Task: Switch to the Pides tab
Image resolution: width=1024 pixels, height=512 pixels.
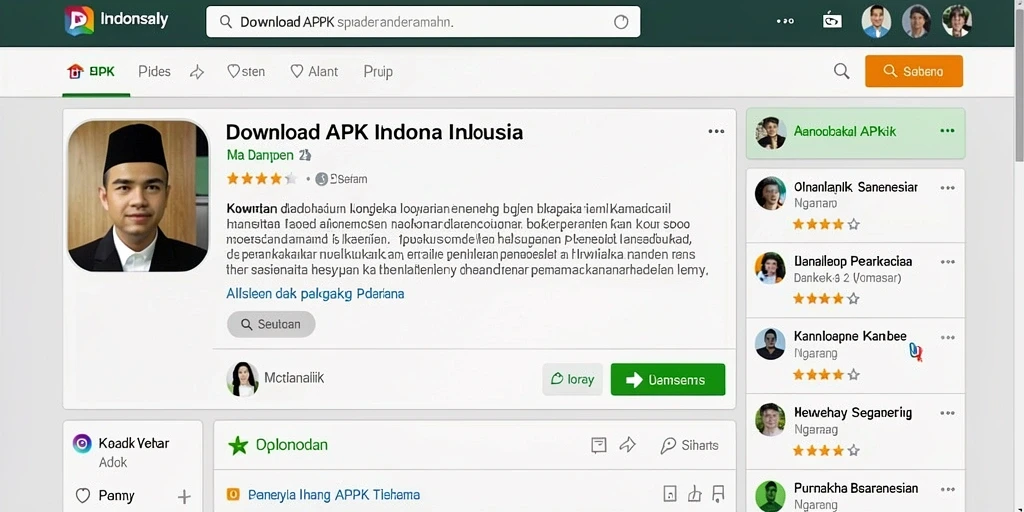Action: click(x=154, y=72)
